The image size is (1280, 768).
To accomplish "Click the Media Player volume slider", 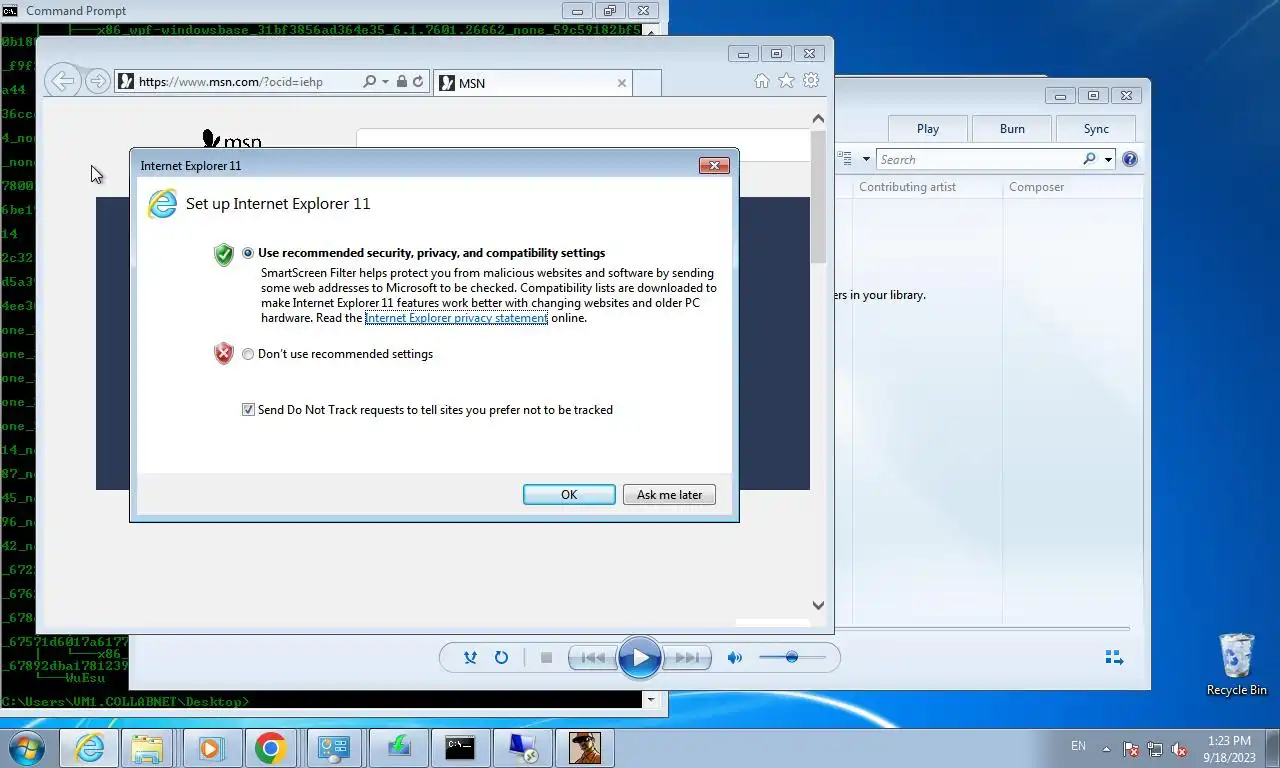I will click(x=792, y=657).
